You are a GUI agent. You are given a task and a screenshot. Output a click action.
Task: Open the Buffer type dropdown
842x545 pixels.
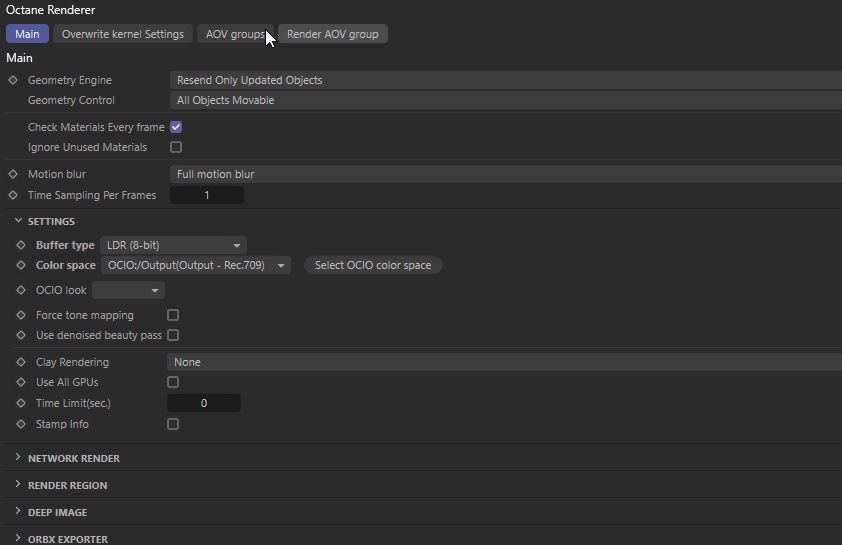click(173, 245)
